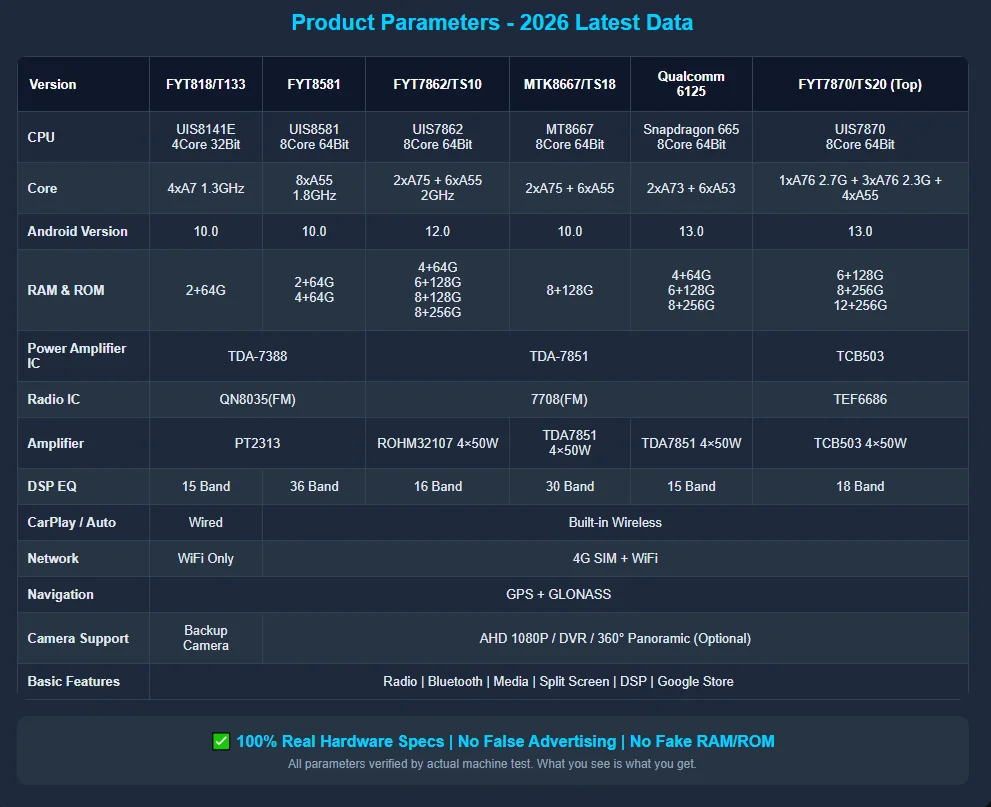This screenshot has height=807, width=991.
Task: Select the UIS8581 CPU cell
Action: click(314, 137)
